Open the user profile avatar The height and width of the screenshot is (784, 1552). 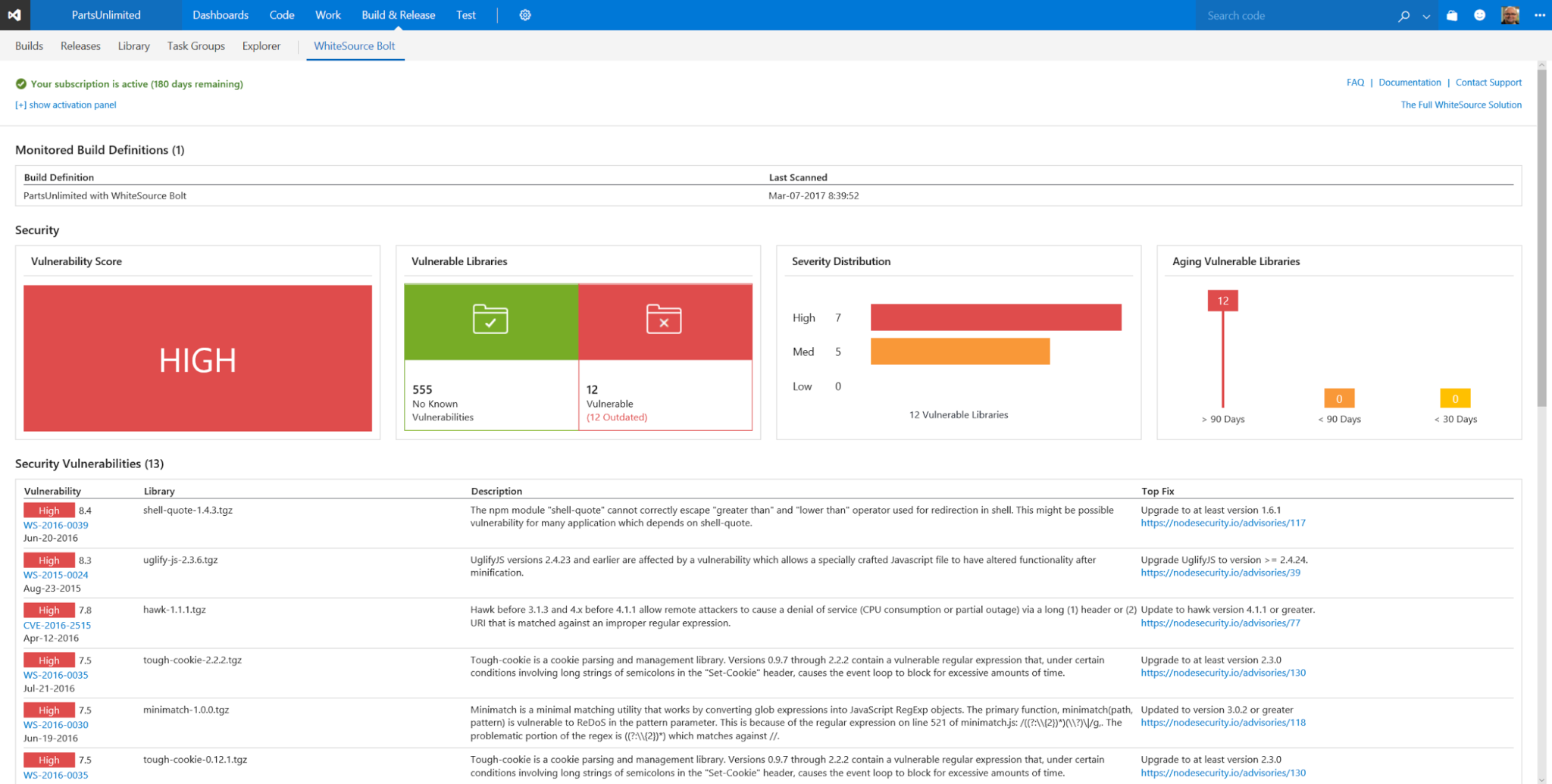click(1510, 15)
